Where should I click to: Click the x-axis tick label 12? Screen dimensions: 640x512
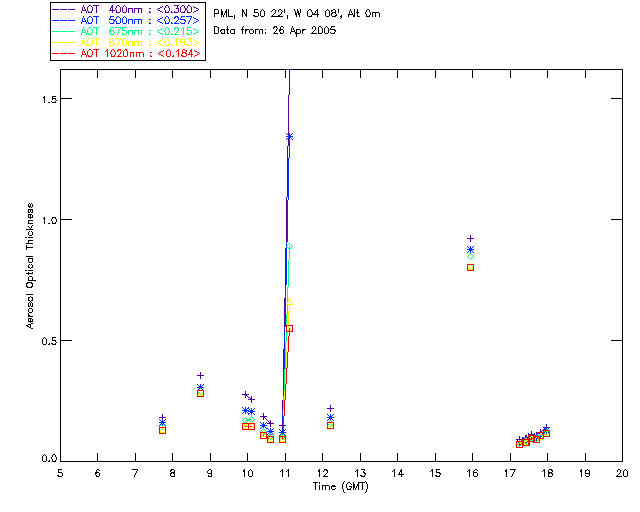pyautogui.click(x=322, y=473)
